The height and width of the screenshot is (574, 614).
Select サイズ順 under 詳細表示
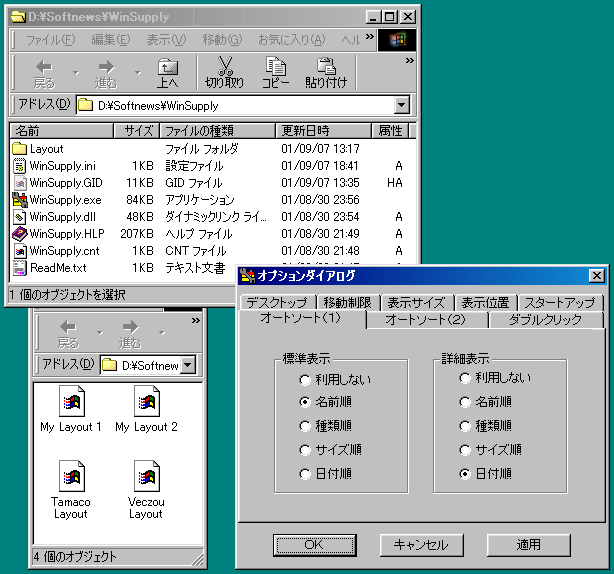click(x=490, y=450)
